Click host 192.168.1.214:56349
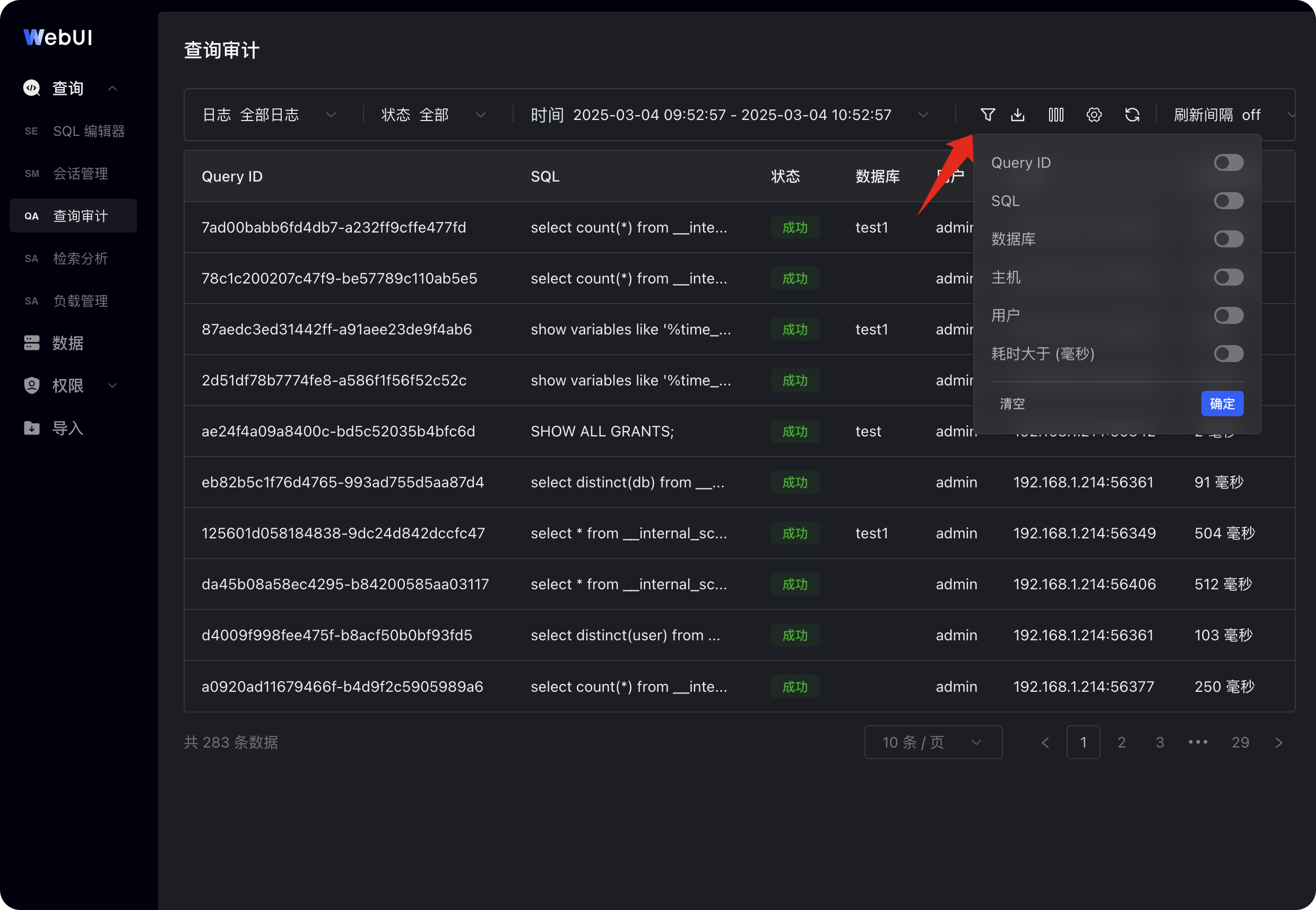The width and height of the screenshot is (1316, 910). point(1084,533)
